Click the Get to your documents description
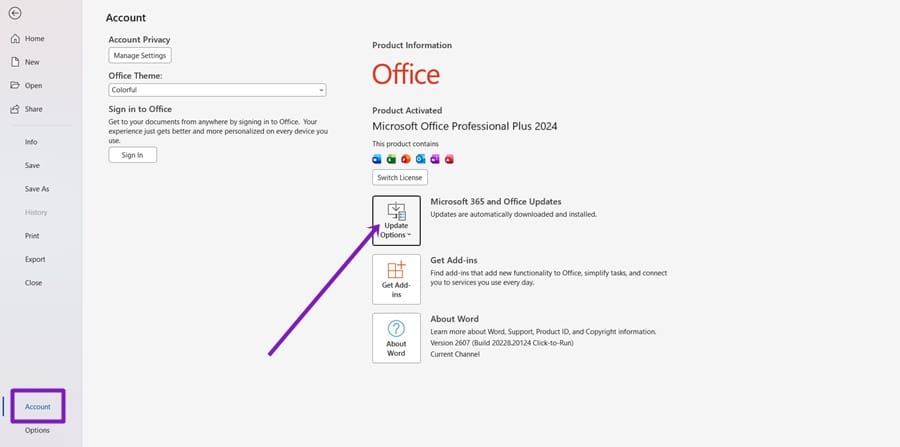Image resolution: width=900 pixels, height=447 pixels. [x=218, y=131]
